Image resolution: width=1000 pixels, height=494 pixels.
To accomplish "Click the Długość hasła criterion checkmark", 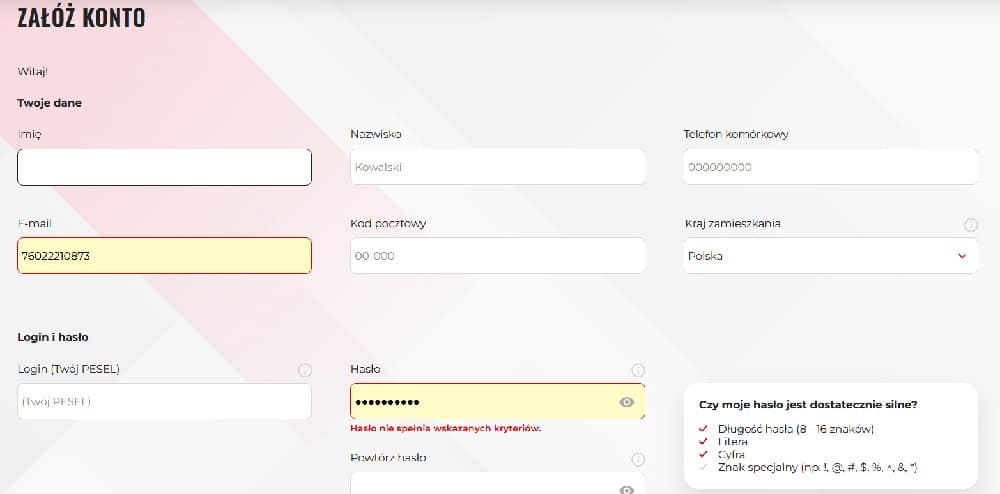I will 703,429.
